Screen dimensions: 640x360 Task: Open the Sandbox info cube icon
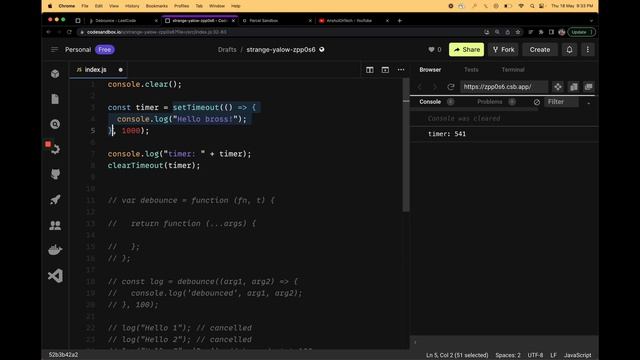55,74
